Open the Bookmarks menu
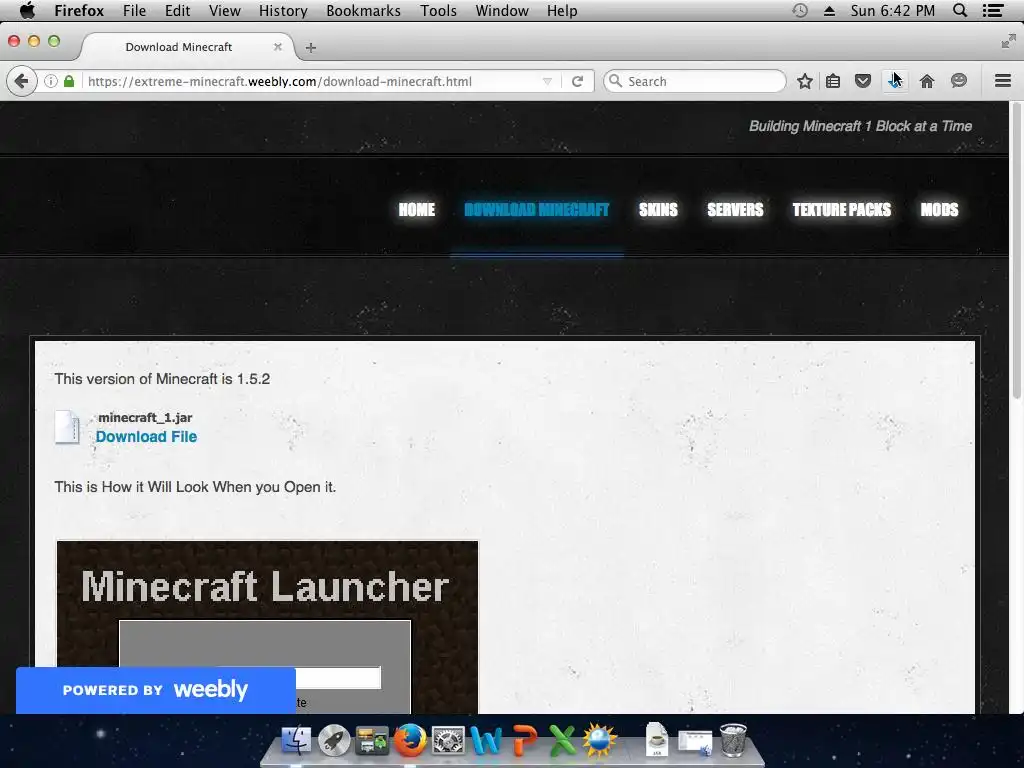Image resolution: width=1024 pixels, height=768 pixels. pos(363,11)
